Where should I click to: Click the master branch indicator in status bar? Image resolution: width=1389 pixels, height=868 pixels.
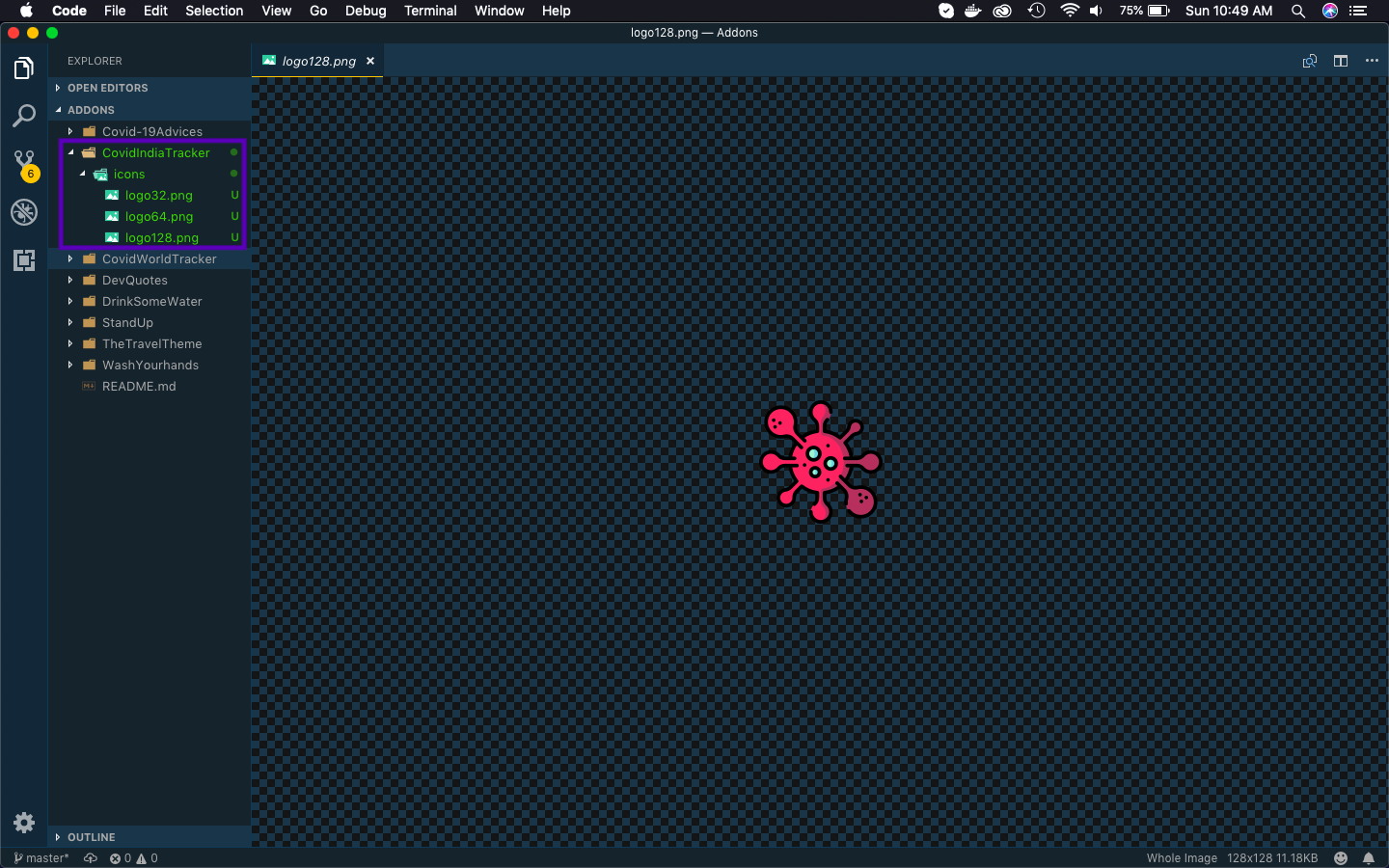coord(41,858)
